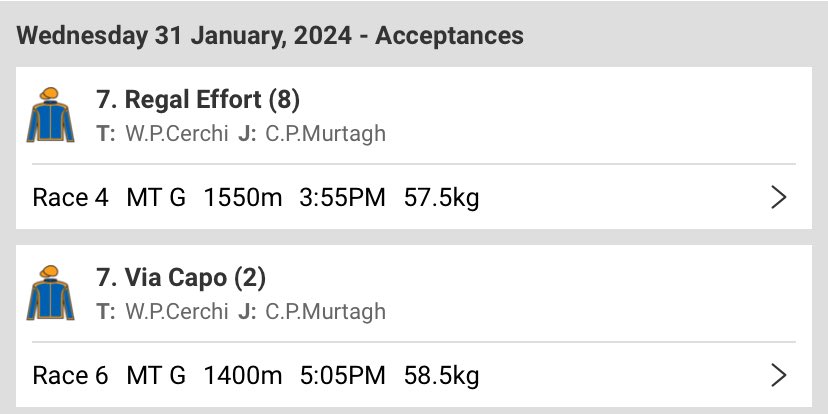Click the Race 4 label
828x414 pixels.
pyautogui.click(x=70, y=198)
